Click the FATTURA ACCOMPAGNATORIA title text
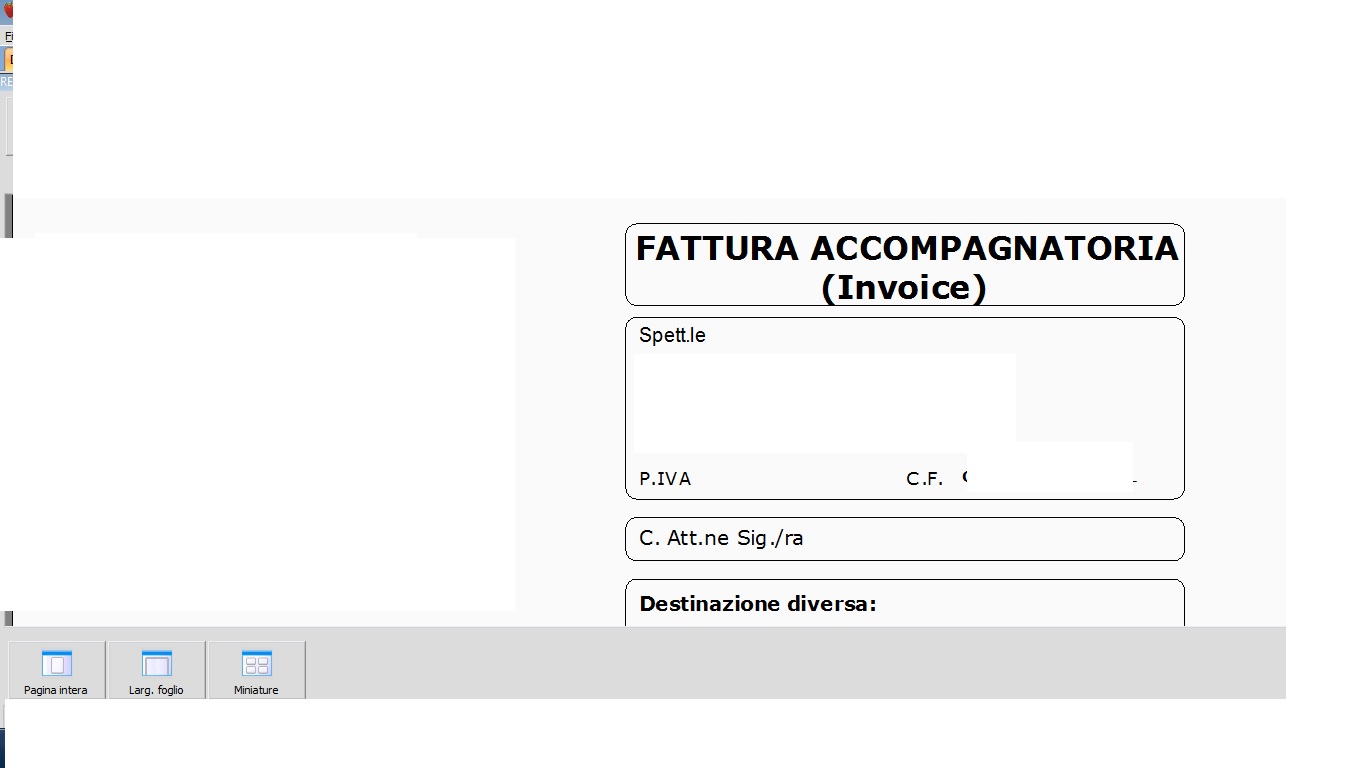 906,248
